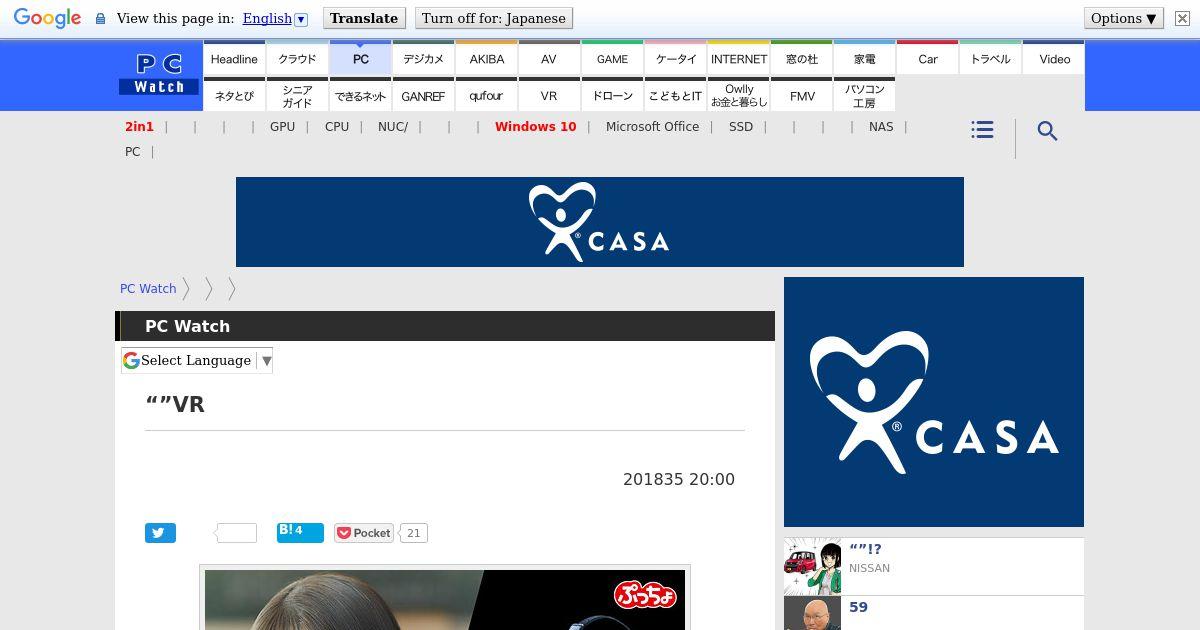This screenshot has width=1200, height=630.
Task: Click the article date 201835 20:00
Action: pyautogui.click(x=679, y=480)
